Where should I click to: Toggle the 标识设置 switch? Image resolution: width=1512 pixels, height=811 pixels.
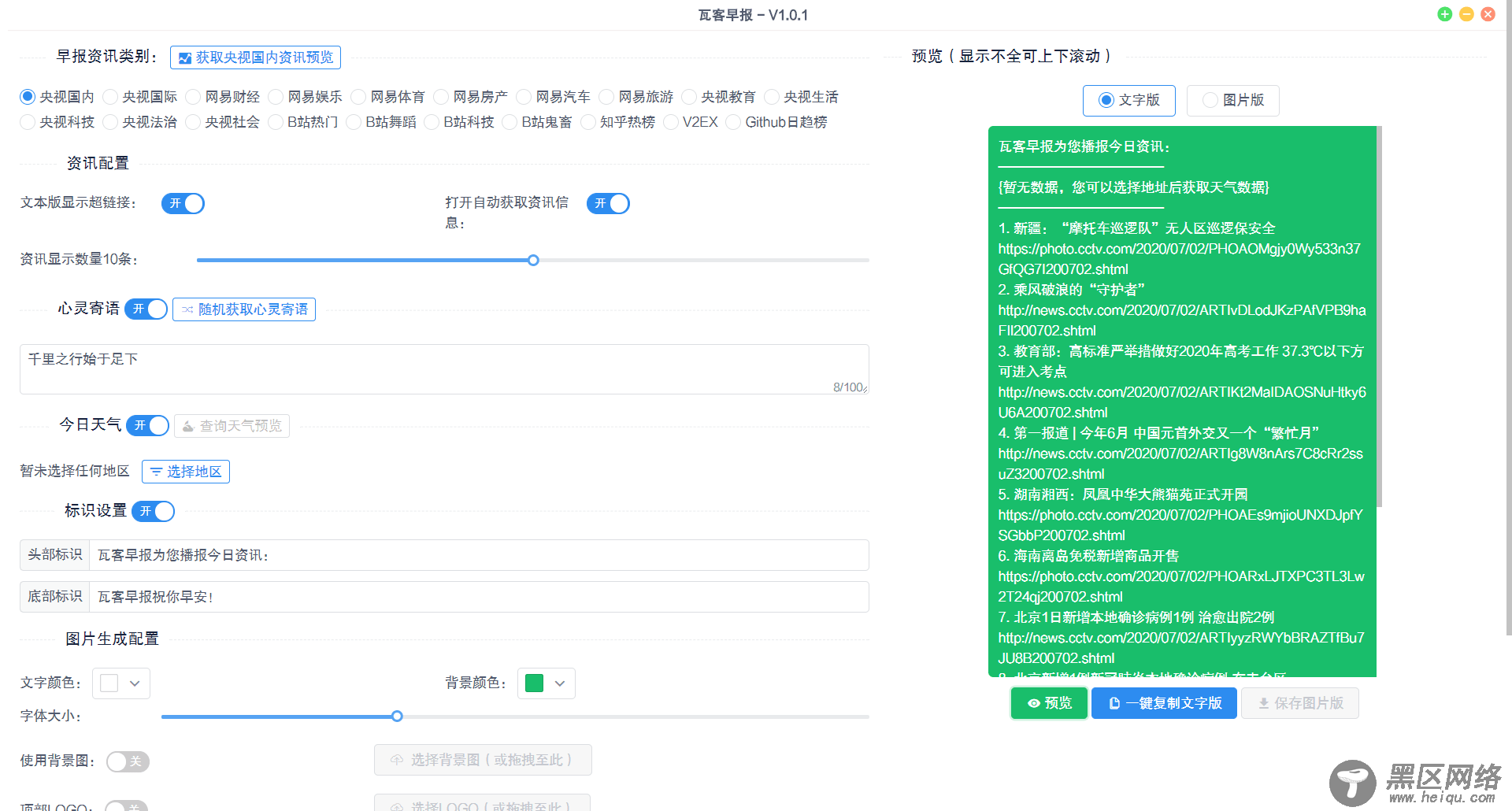pyautogui.click(x=154, y=511)
